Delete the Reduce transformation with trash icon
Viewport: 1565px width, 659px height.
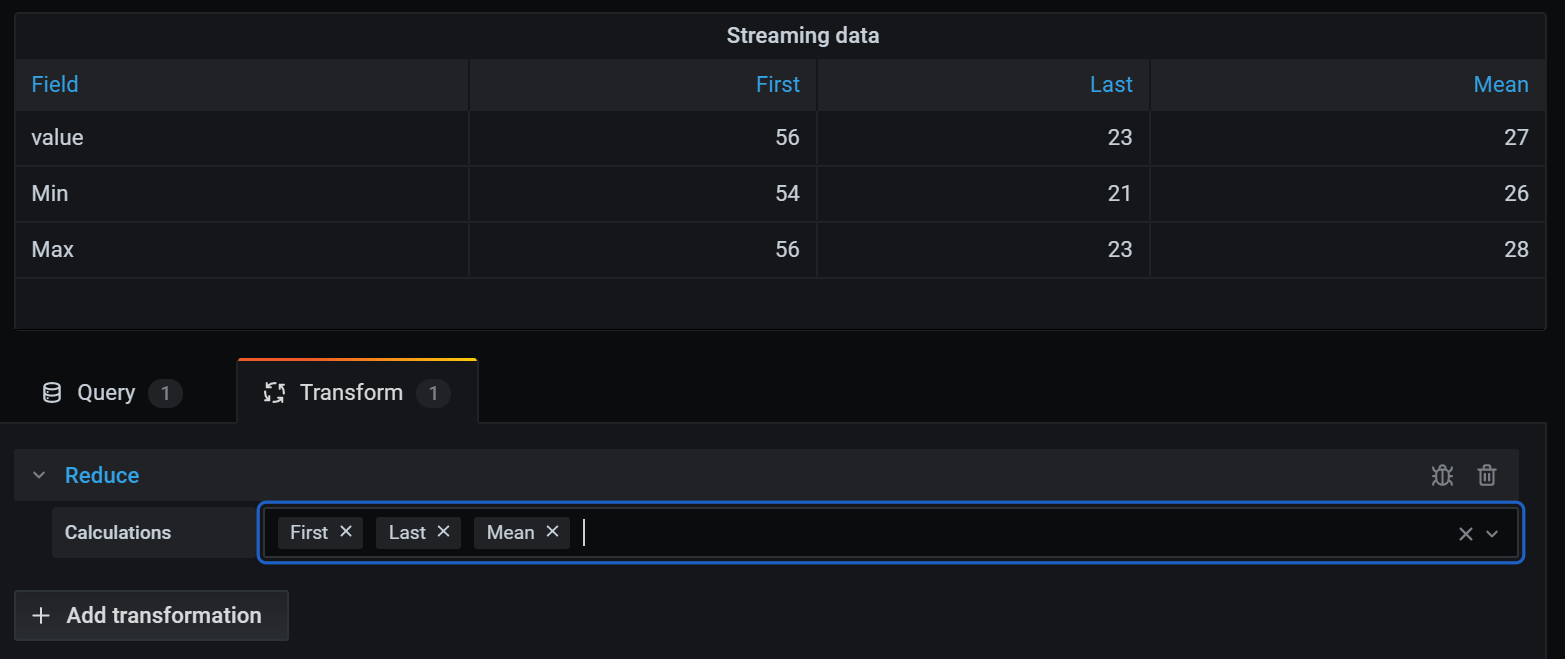(1487, 475)
